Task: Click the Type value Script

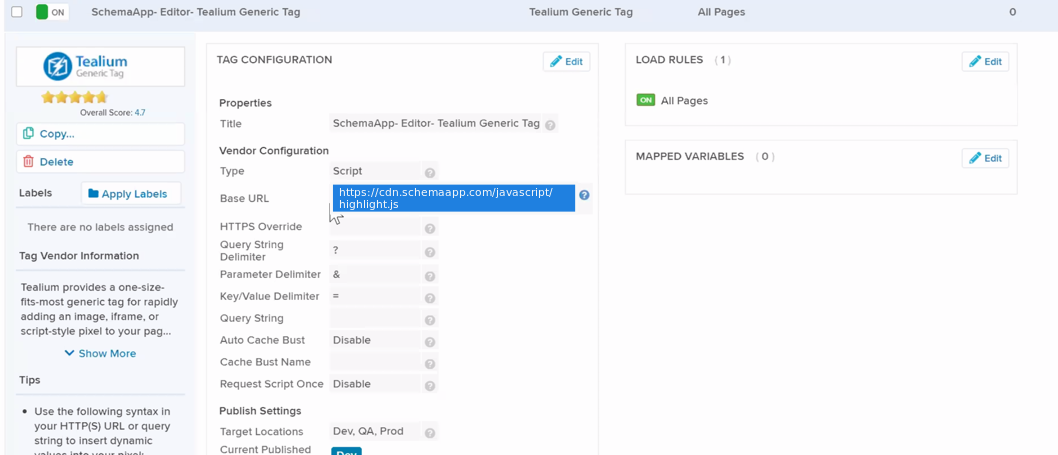Action: pyautogui.click(x=375, y=171)
